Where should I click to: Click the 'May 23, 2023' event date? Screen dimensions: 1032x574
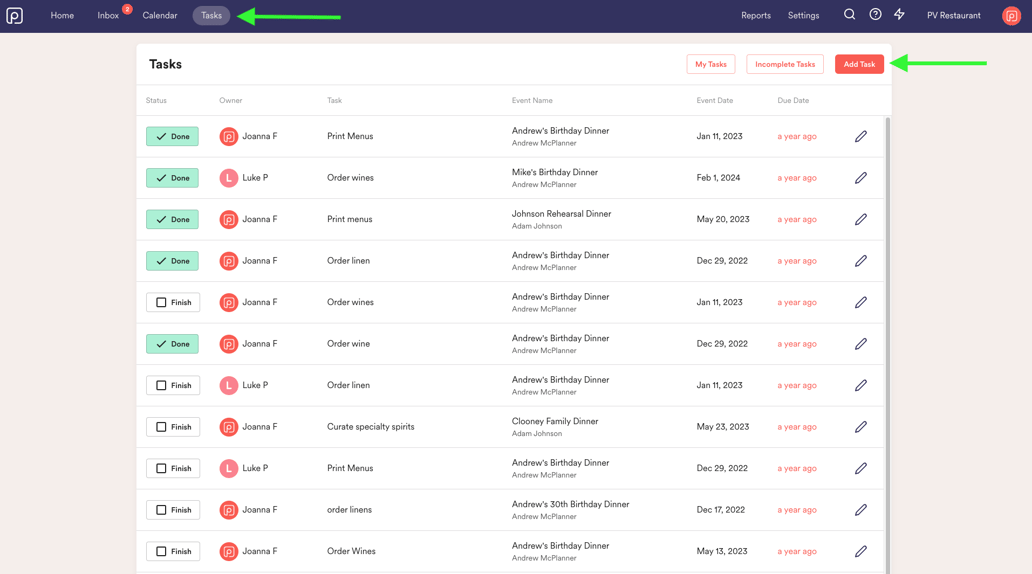[723, 427]
